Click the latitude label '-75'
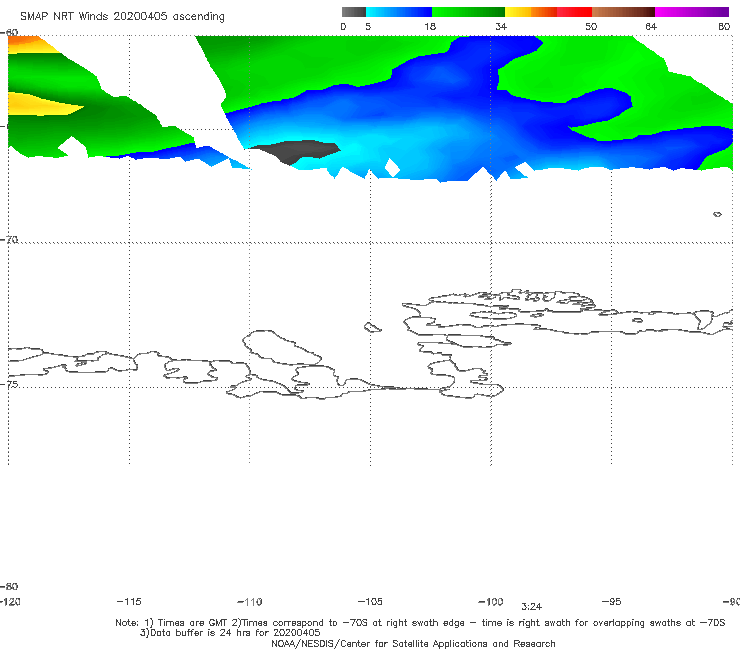 point(9,384)
